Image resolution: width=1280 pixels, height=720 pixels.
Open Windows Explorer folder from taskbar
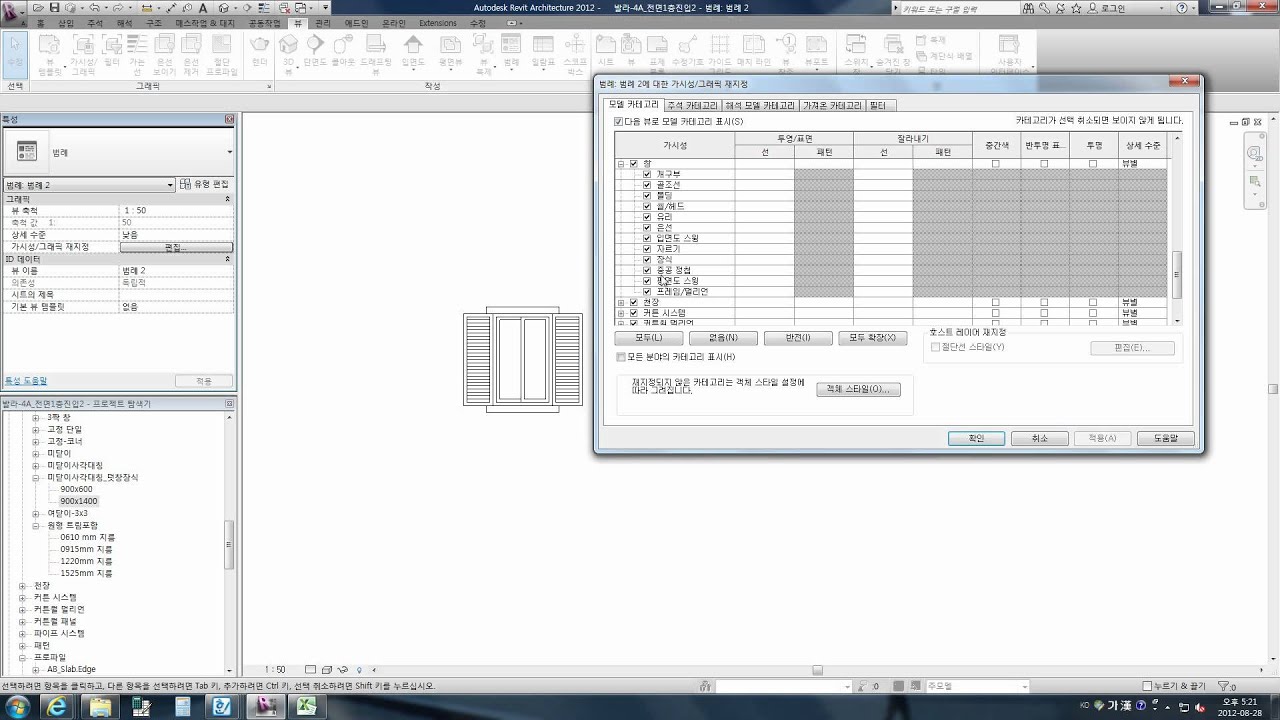pos(101,707)
